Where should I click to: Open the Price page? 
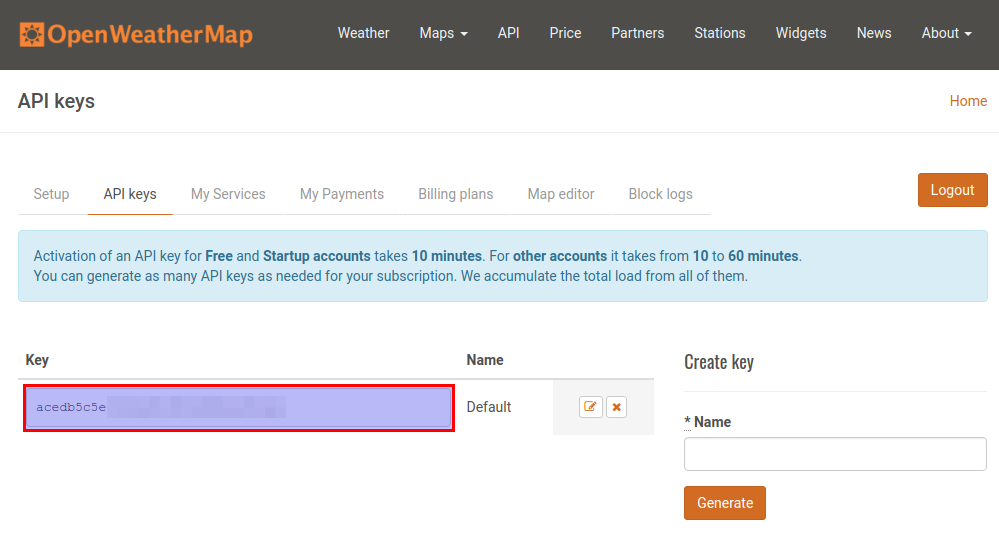coord(565,33)
